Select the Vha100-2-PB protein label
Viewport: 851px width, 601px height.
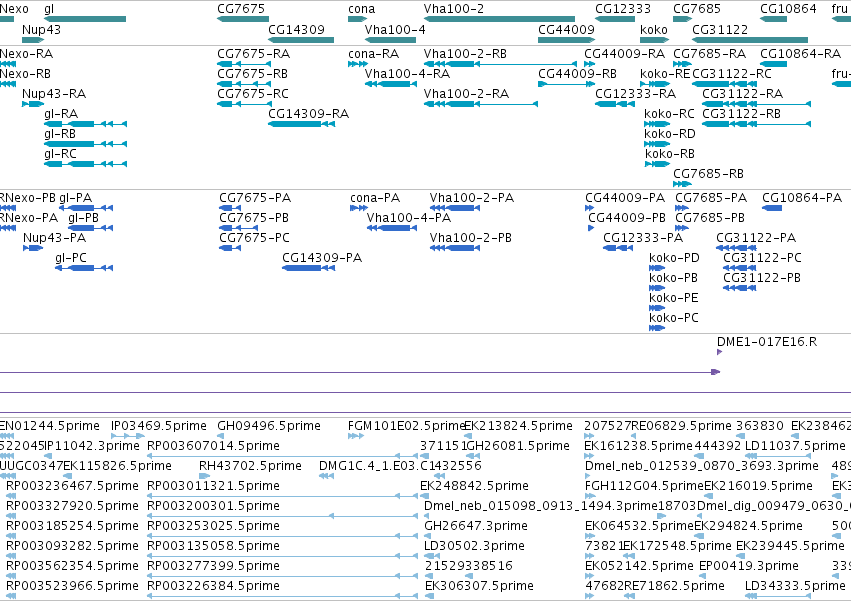coord(471,238)
